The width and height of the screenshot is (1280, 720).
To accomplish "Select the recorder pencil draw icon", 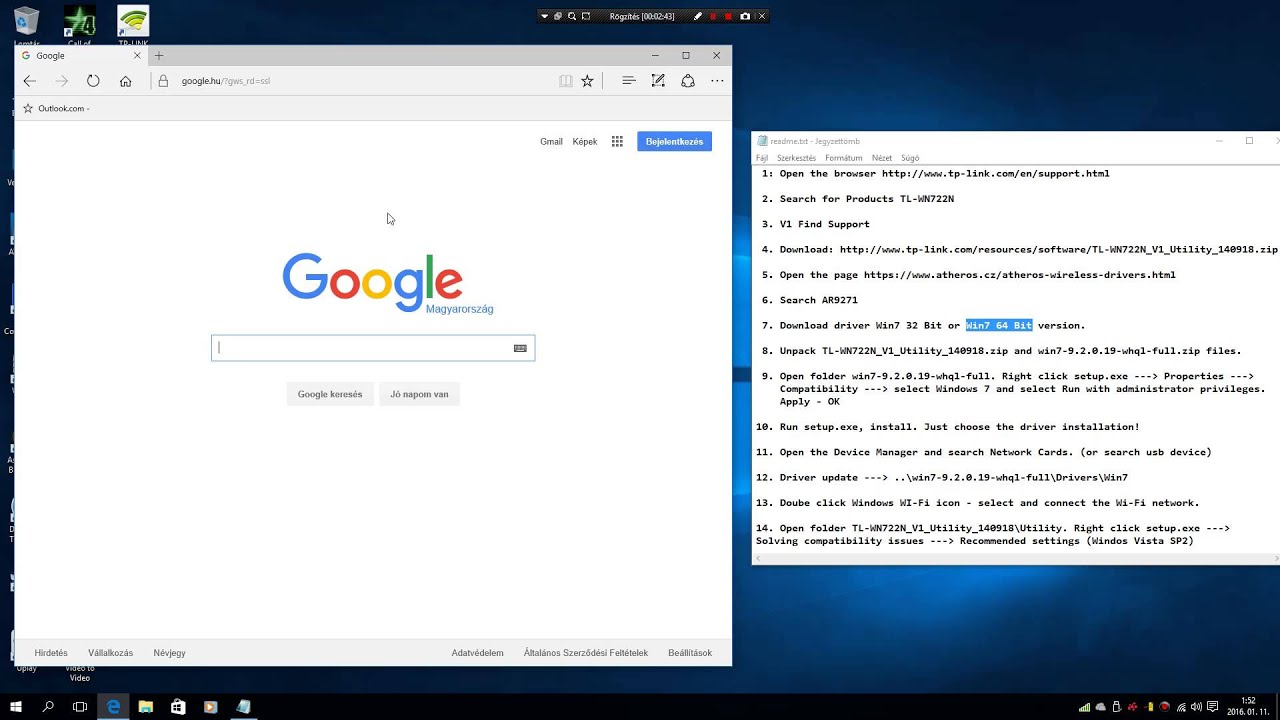I will tap(698, 16).
